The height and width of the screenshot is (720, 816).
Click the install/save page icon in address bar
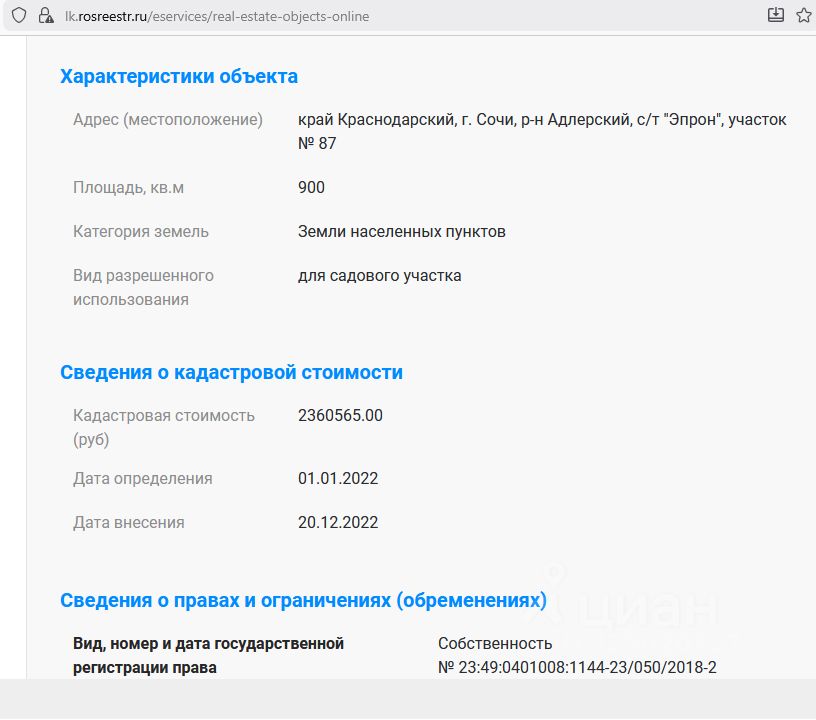coord(775,15)
